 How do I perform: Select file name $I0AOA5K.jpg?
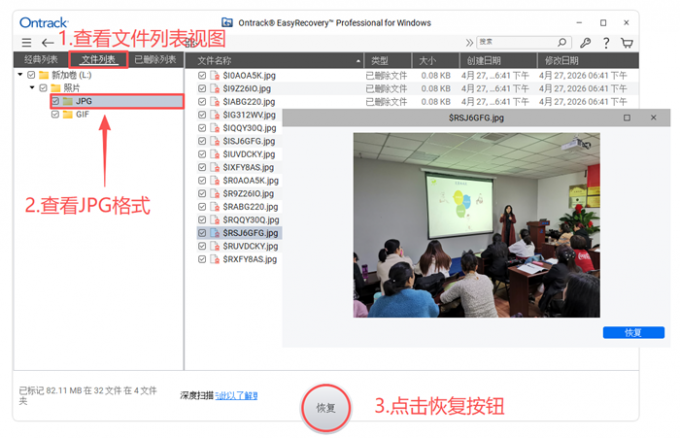click(249, 75)
